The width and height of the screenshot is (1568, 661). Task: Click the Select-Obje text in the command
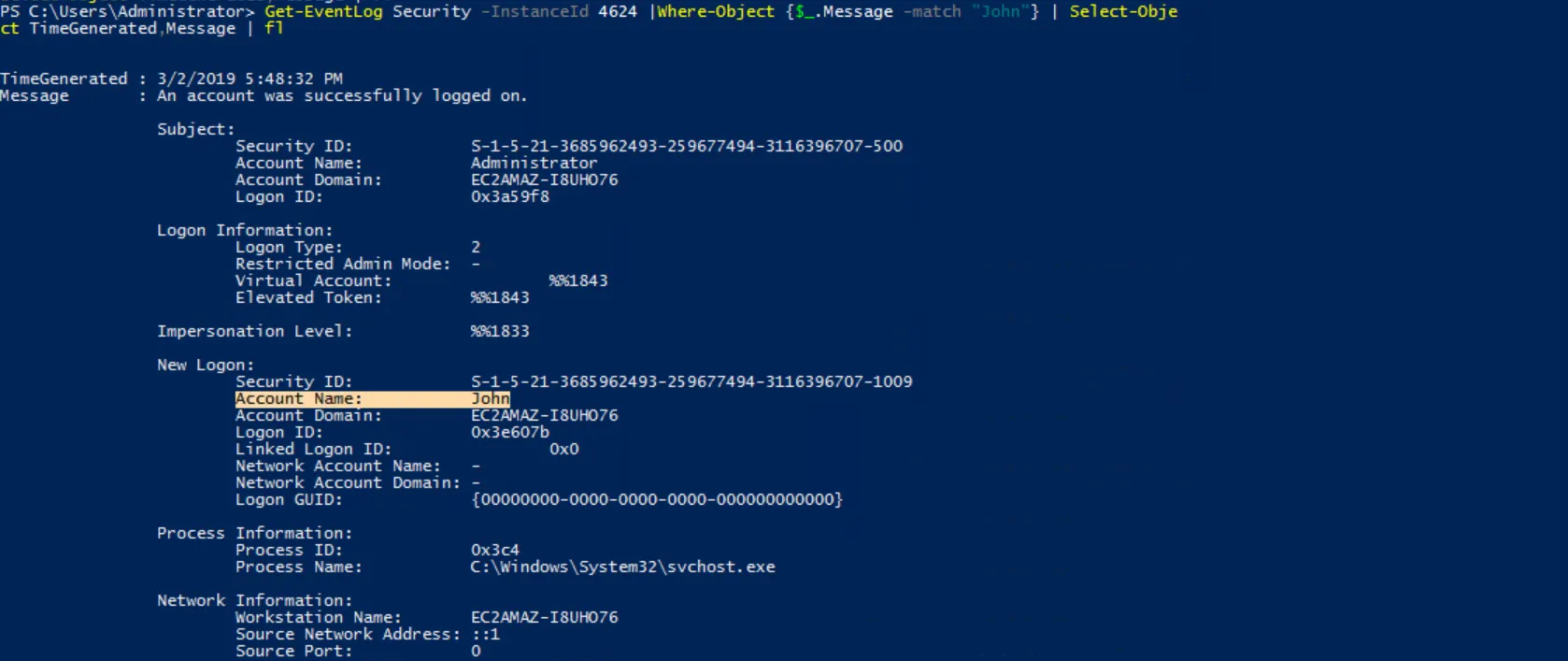pos(1123,11)
